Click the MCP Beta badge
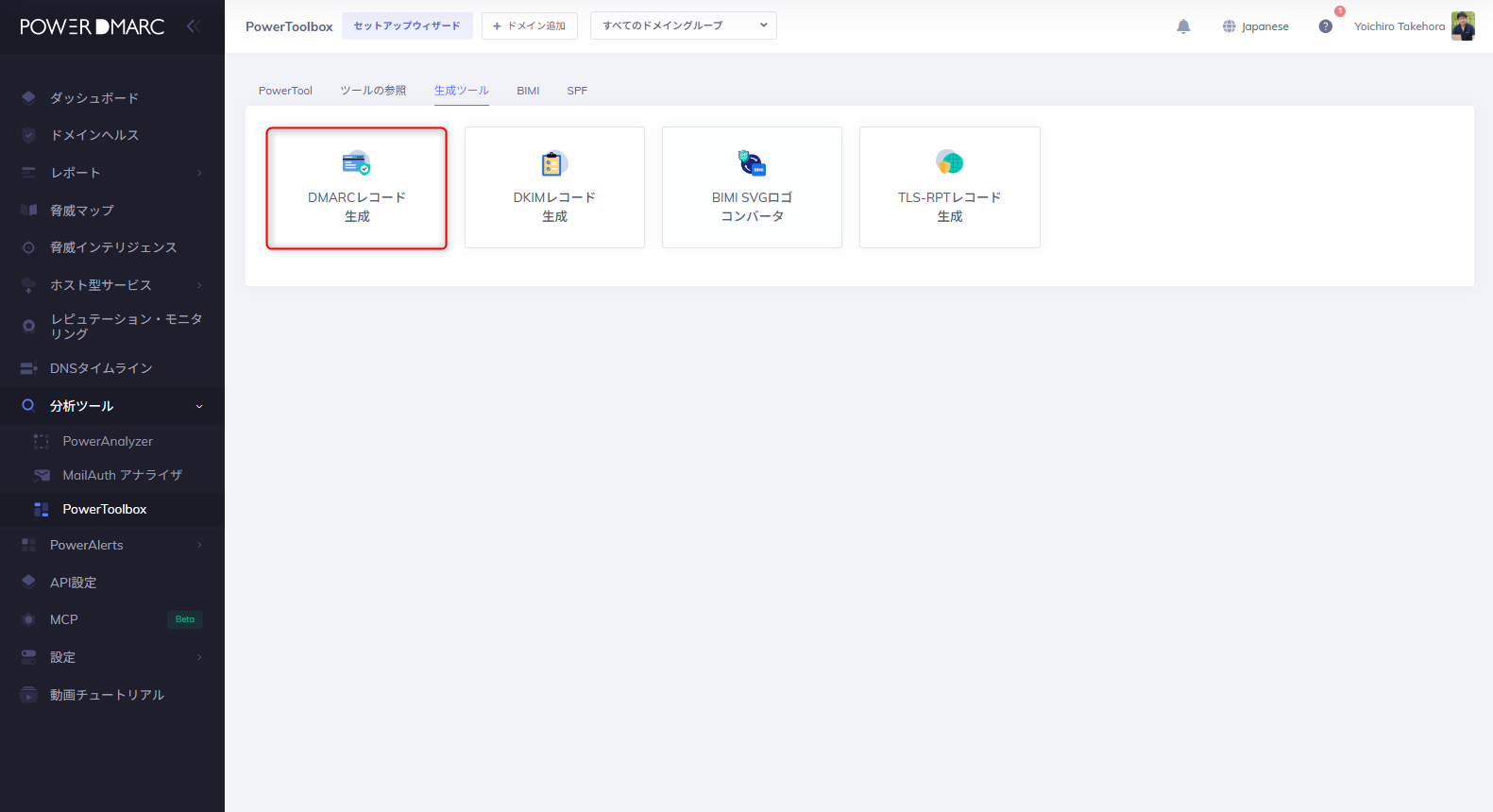The image size is (1493, 812). point(185,619)
